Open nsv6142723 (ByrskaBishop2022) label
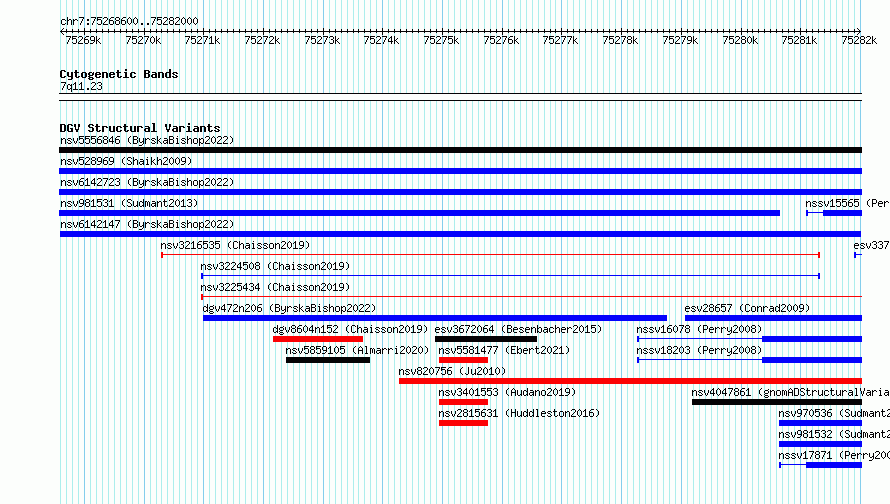The image size is (890, 504). pyautogui.click(x=147, y=182)
